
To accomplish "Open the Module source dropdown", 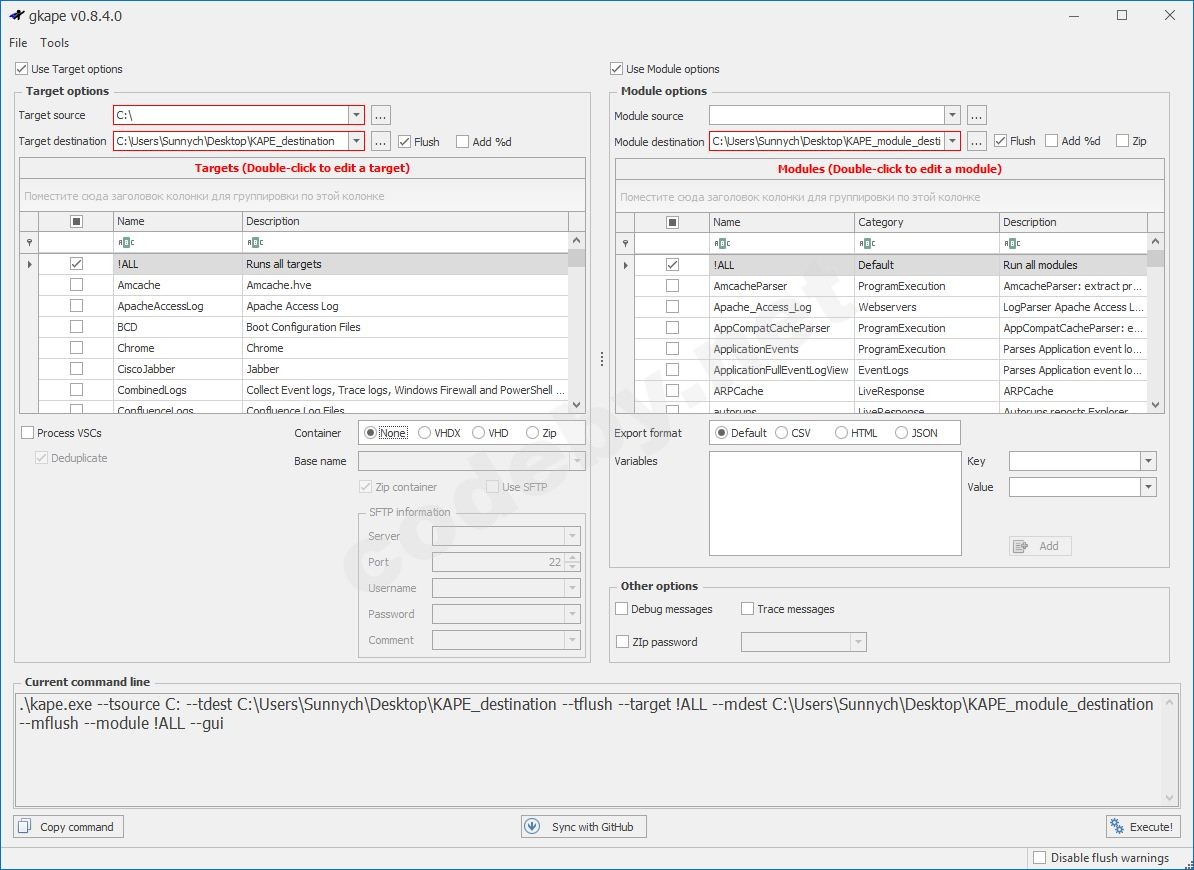I will (952, 116).
